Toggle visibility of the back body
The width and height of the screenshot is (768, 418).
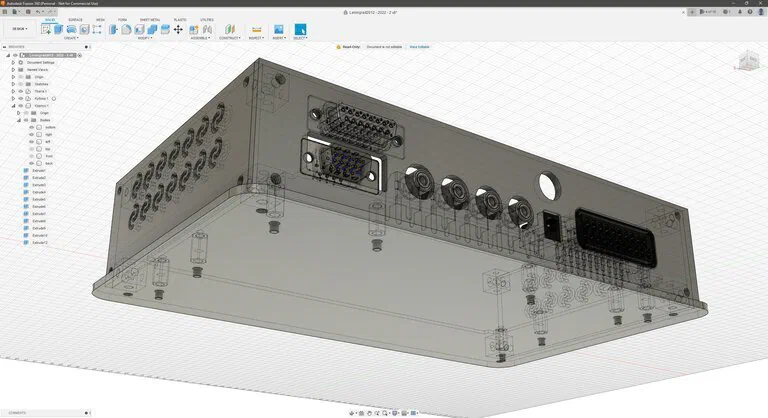[32, 163]
